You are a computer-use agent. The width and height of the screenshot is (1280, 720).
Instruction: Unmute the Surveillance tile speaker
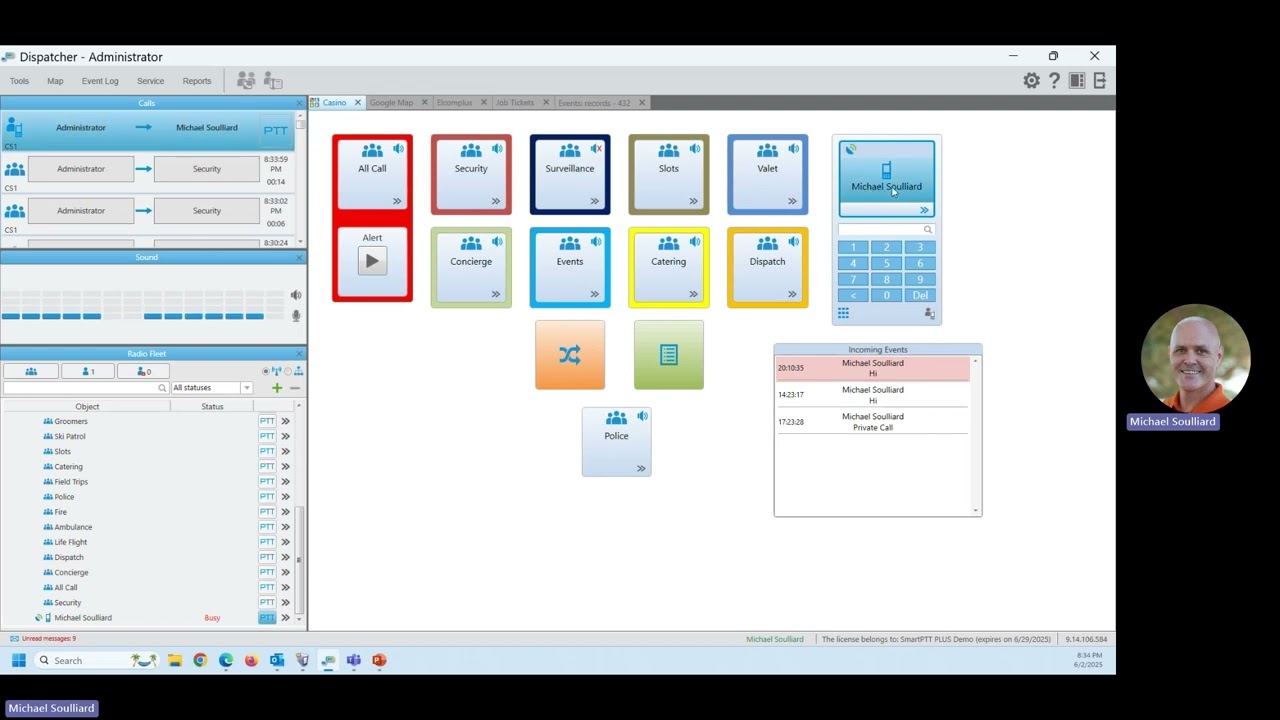tap(596, 149)
